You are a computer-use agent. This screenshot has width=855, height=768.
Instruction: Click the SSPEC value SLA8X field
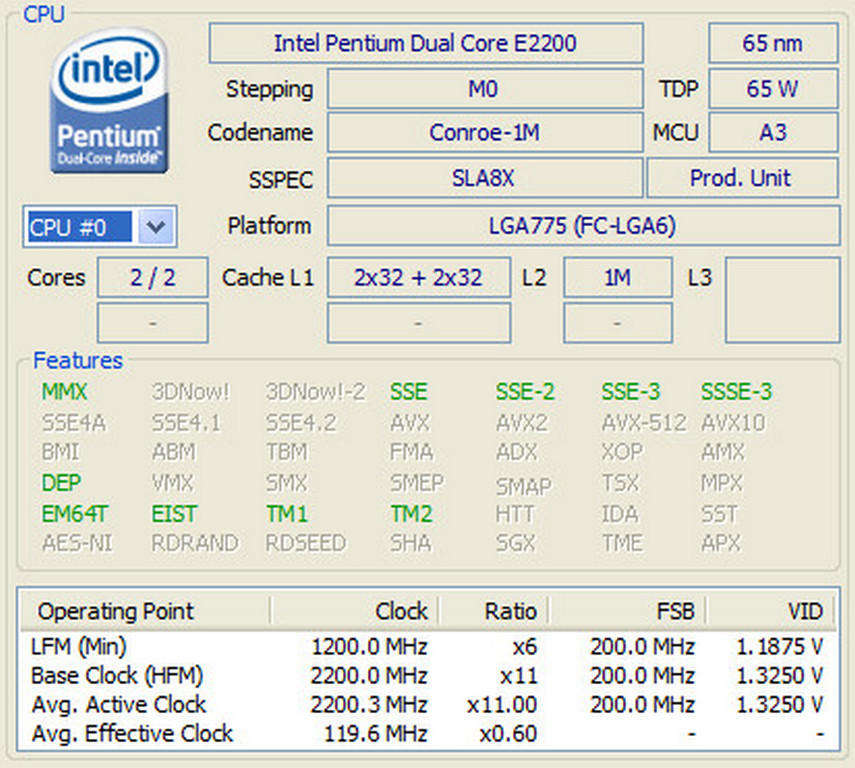point(484,178)
